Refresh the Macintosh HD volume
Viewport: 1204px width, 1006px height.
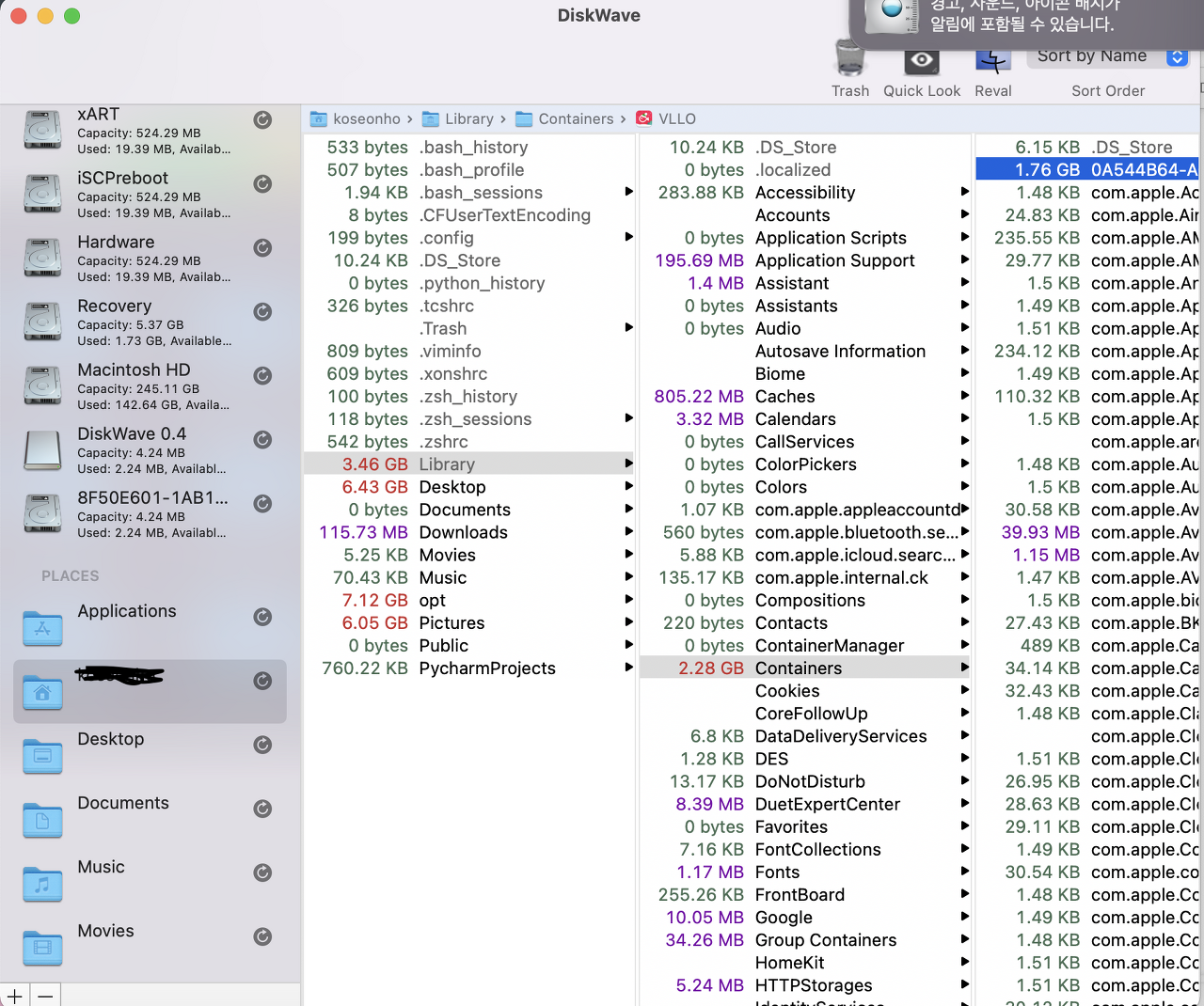(x=263, y=376)
